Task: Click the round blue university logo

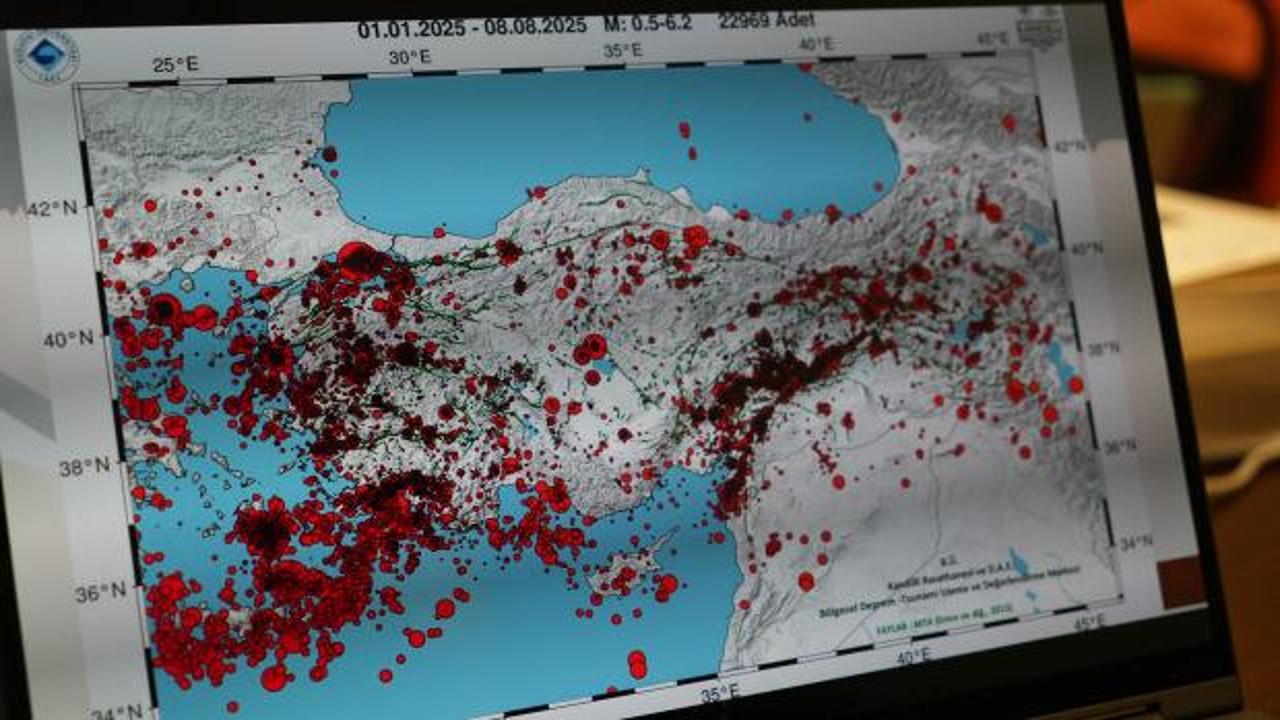Action: [46, 56]
